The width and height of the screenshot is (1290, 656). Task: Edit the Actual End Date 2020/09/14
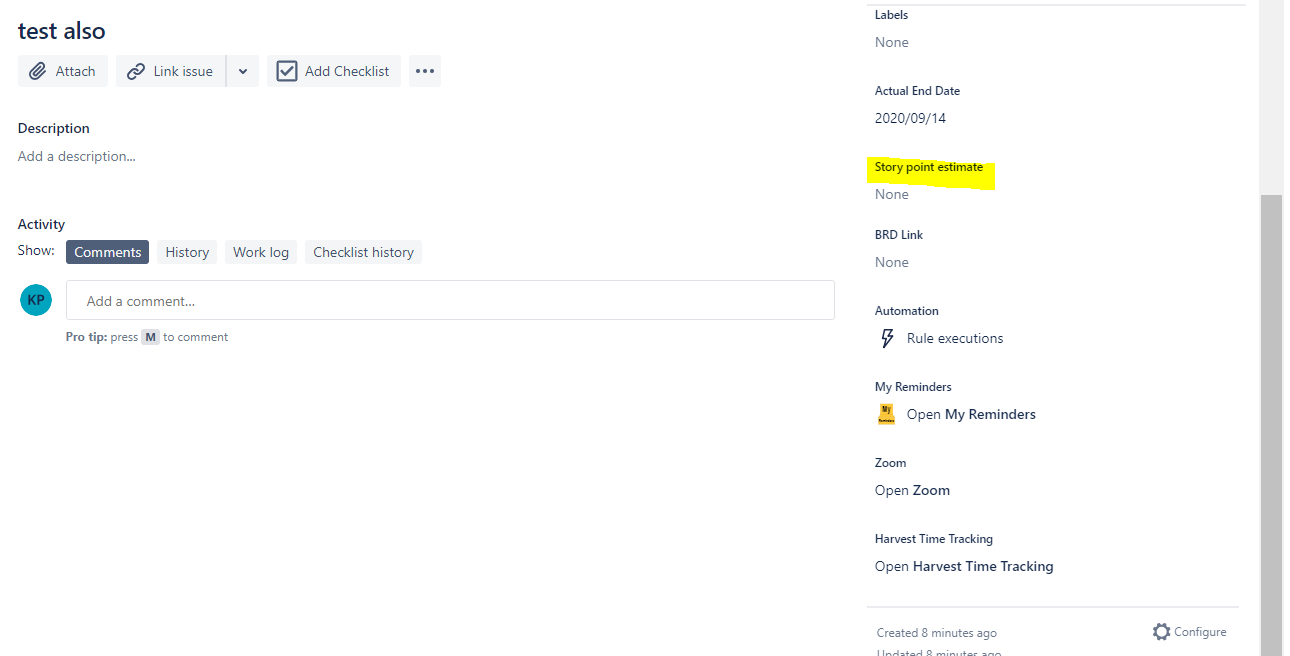[x=910, y=118]
